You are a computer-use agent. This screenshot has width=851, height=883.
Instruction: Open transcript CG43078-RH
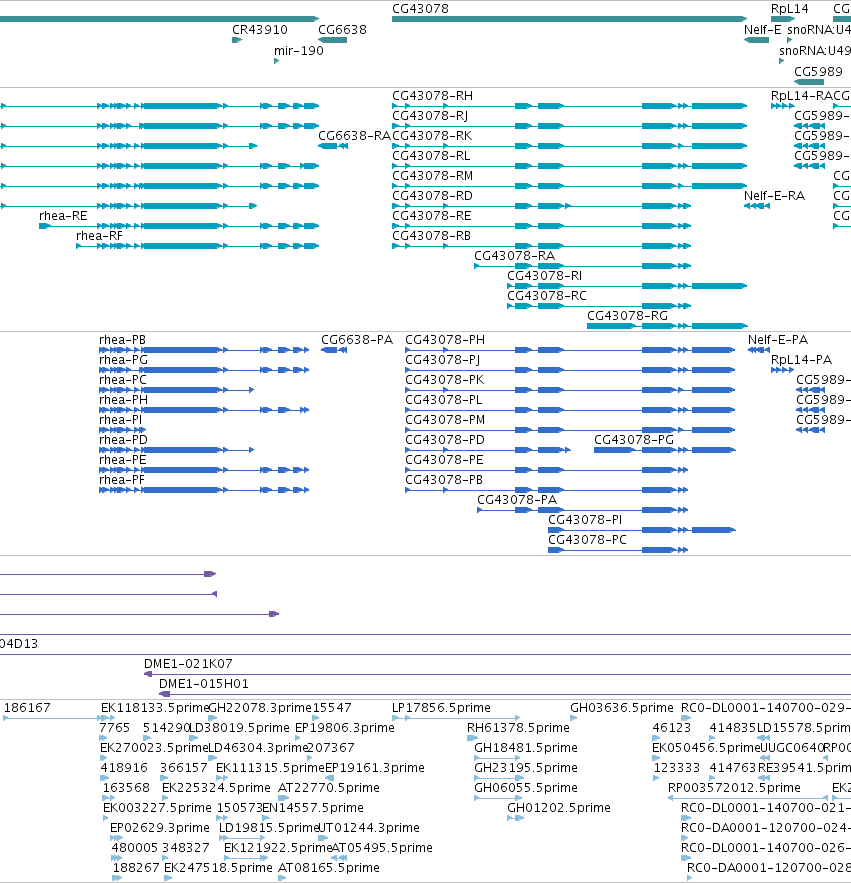569,106
